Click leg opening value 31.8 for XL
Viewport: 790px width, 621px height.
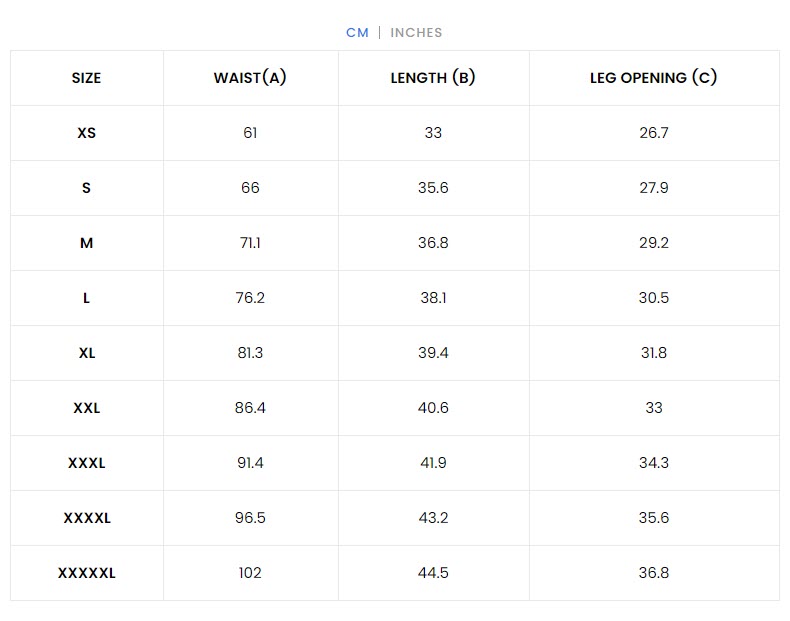654,353
